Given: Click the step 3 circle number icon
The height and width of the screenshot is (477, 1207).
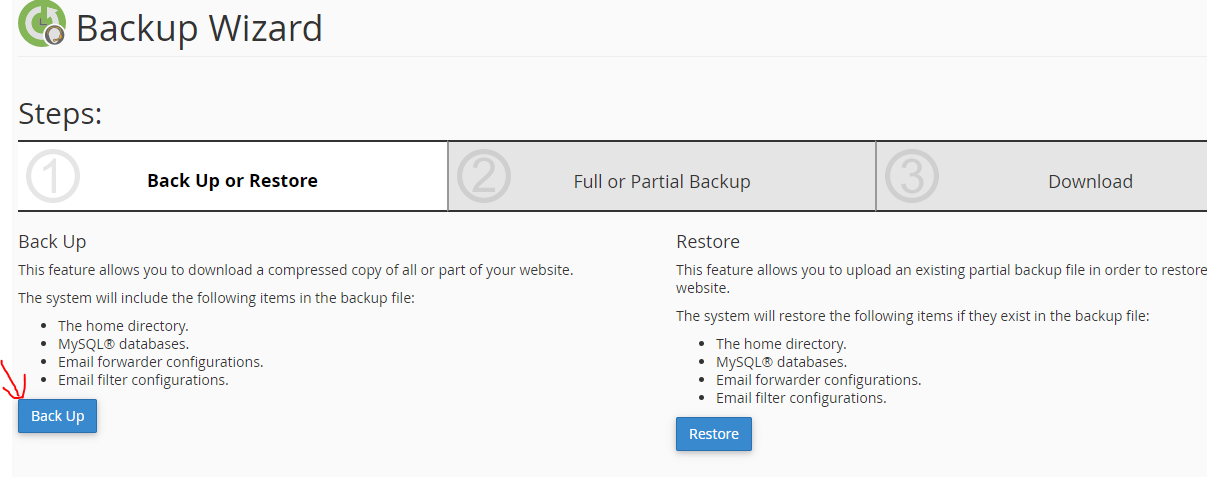Looking at the screenshot, I should click(x=912, y=176).
